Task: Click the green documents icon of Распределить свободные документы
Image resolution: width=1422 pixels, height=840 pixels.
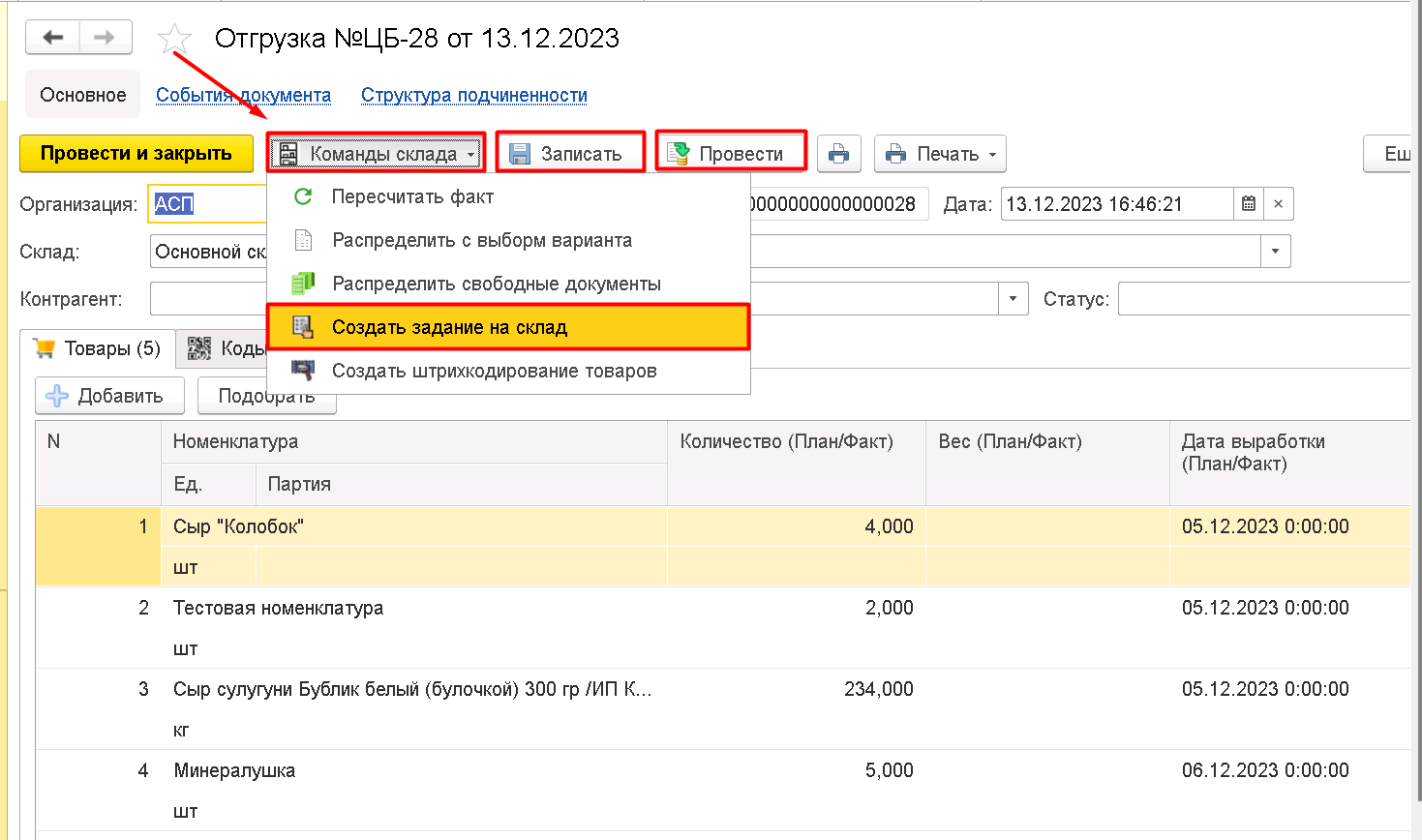Action: [x=303, y=284]
